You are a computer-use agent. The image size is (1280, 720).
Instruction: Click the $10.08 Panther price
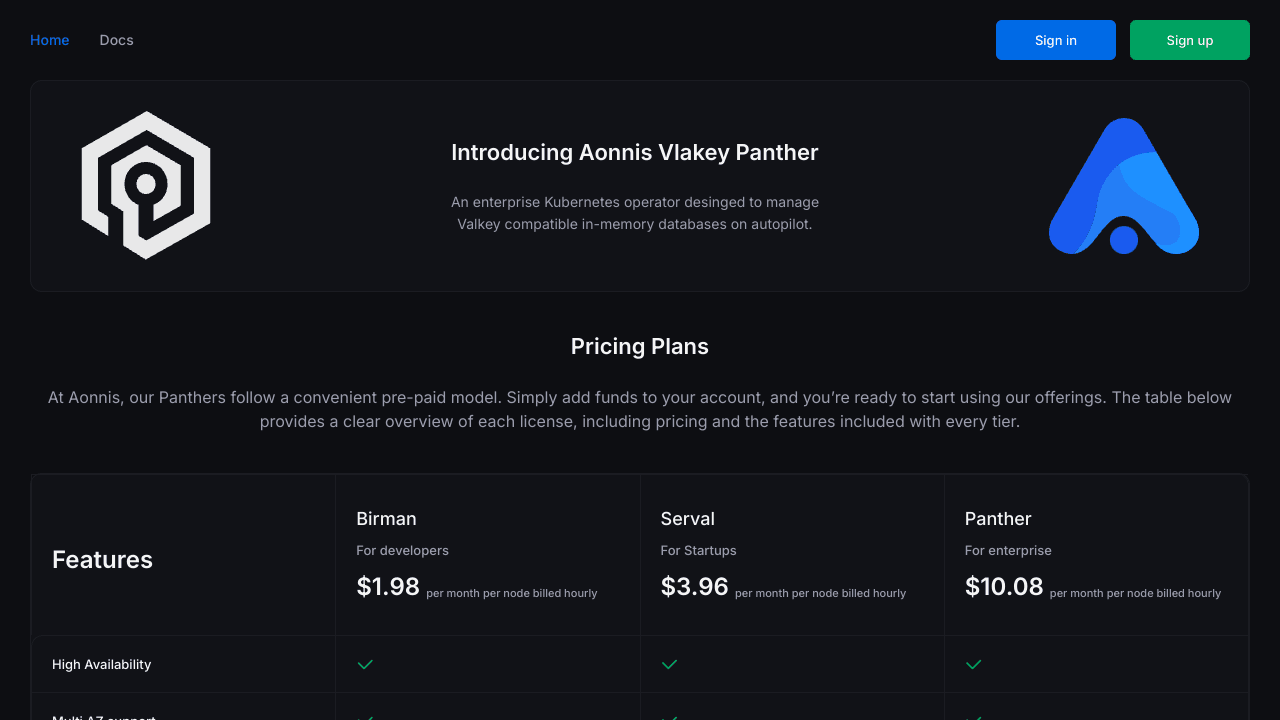tap(1004, 587)
